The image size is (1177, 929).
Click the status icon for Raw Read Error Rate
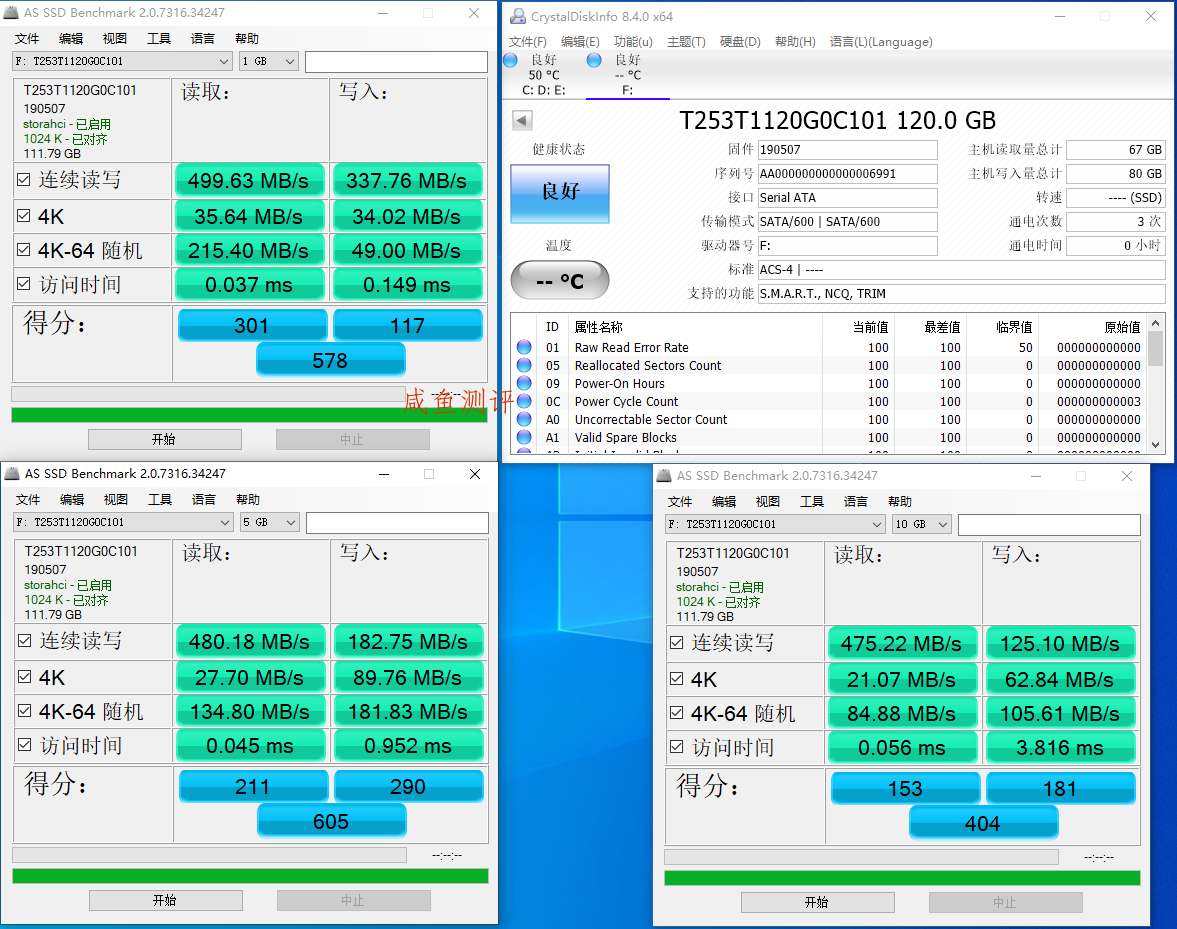tap(524, 347)
